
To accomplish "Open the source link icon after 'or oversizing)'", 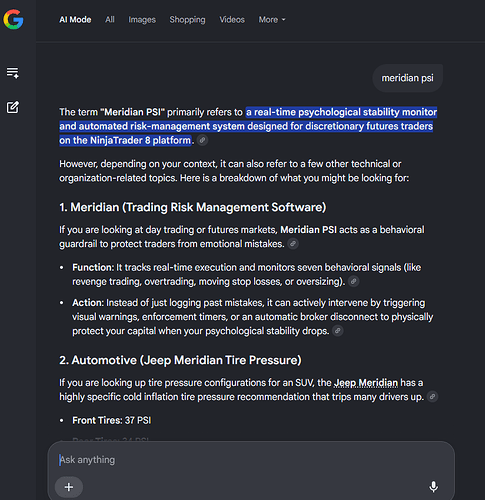I will (354, 281).
